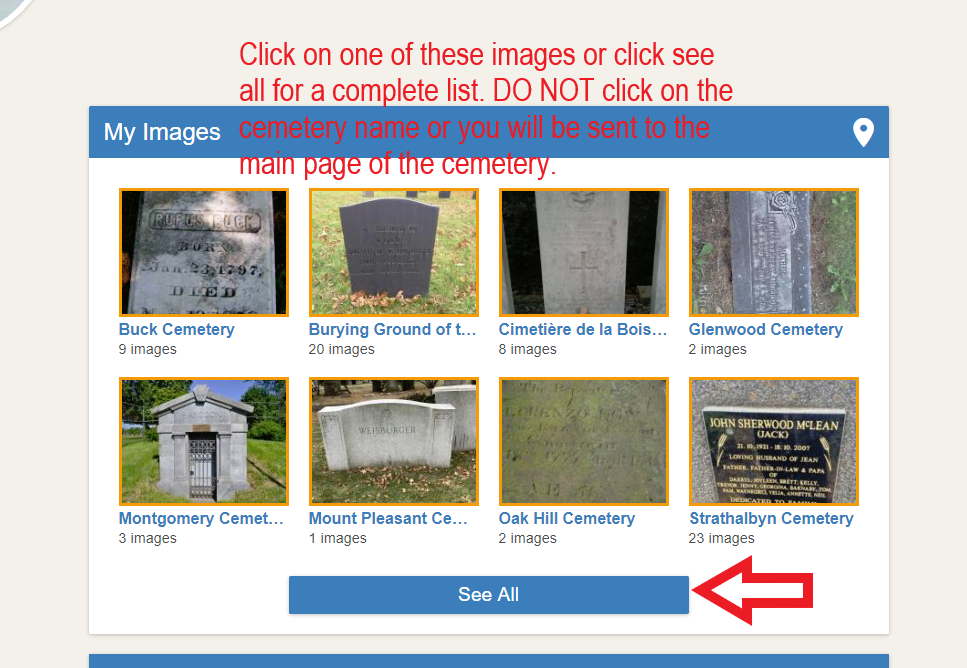Open the Burying Ground gravestone thumbnail
Screen dimensions: 967x668
(x=393, y=252)
